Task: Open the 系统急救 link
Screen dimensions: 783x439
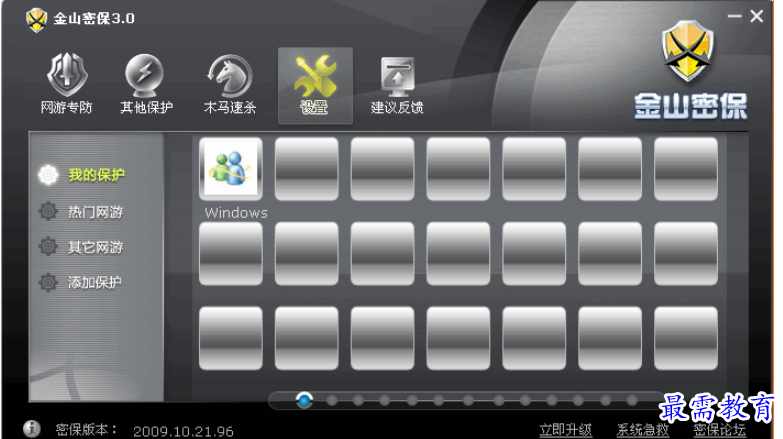Action: tap(643, 430)
